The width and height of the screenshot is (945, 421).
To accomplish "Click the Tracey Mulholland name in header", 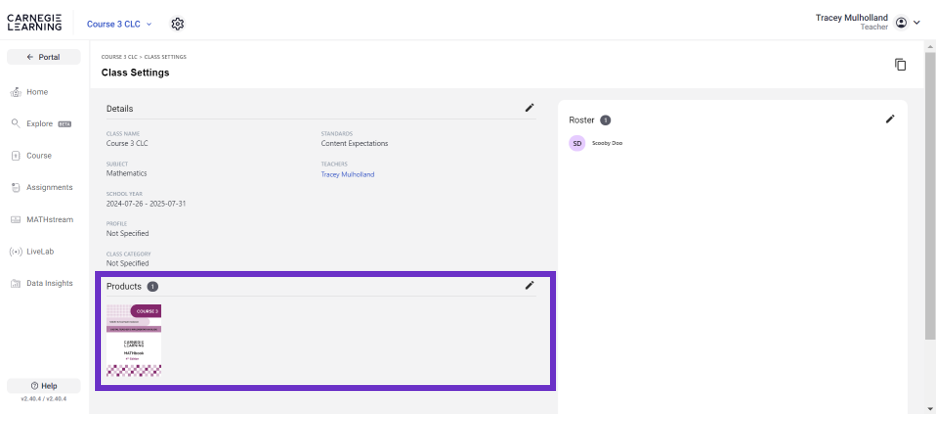I will click(852, 18).
